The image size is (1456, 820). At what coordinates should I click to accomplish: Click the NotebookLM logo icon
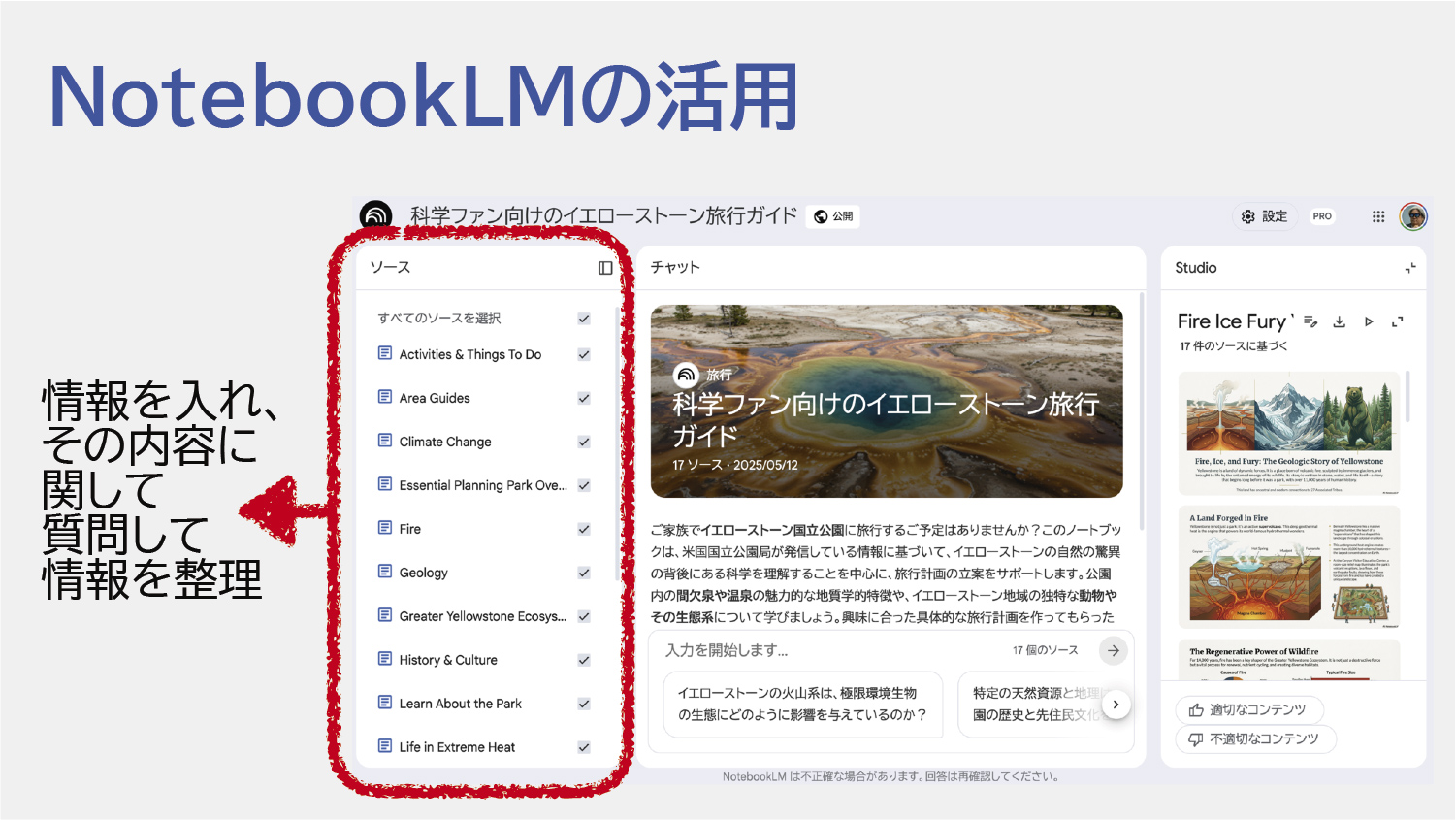375,215
